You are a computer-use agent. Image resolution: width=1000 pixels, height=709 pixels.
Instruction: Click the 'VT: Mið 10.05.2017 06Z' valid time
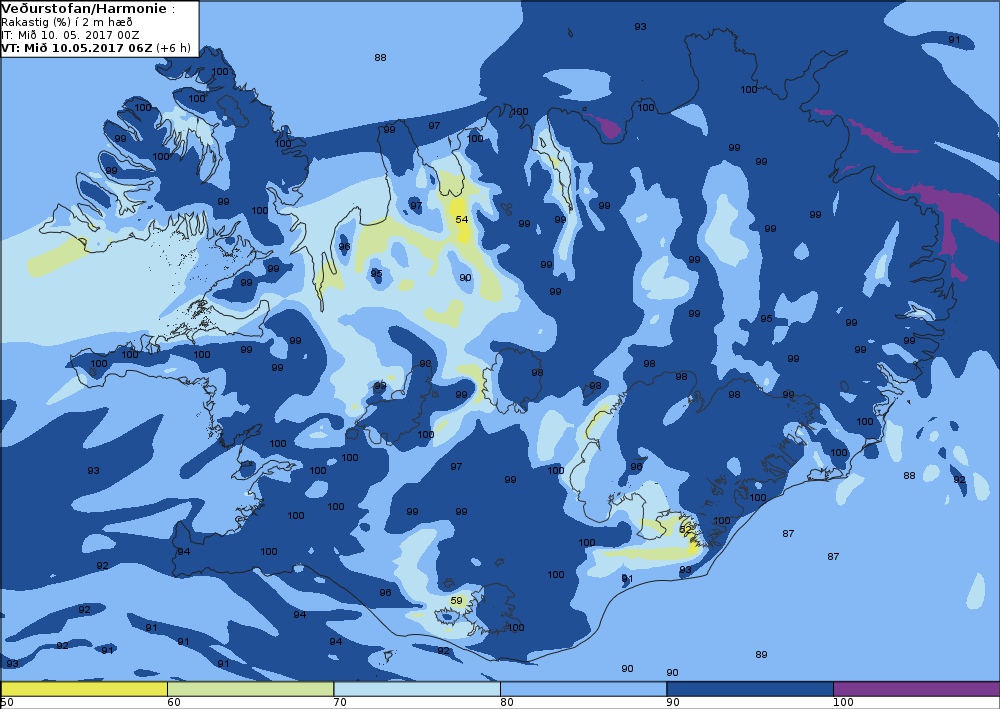tap(77, 48)
